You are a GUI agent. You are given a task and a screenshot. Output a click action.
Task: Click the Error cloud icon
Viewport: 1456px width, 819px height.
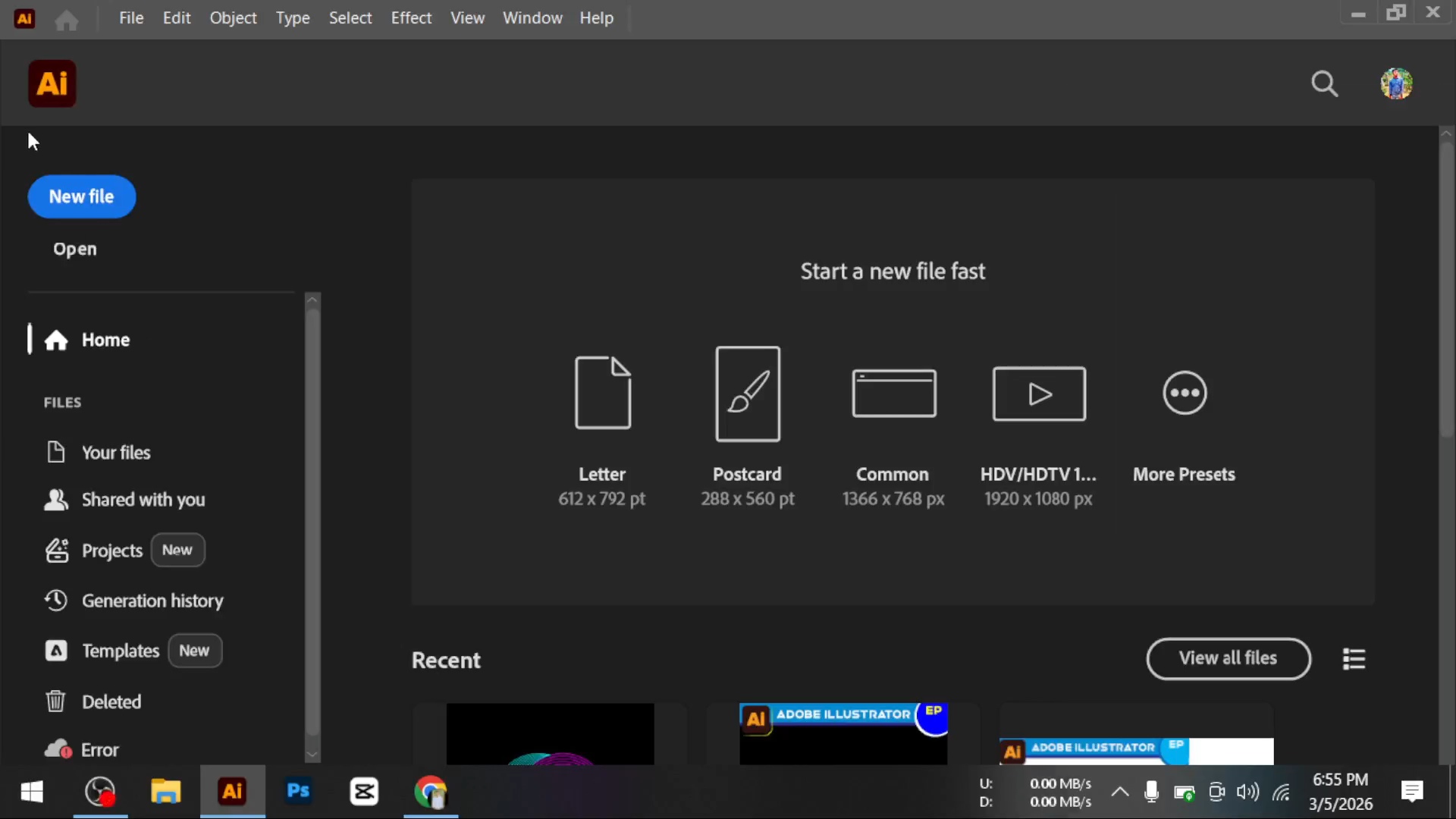coord(58,749)
